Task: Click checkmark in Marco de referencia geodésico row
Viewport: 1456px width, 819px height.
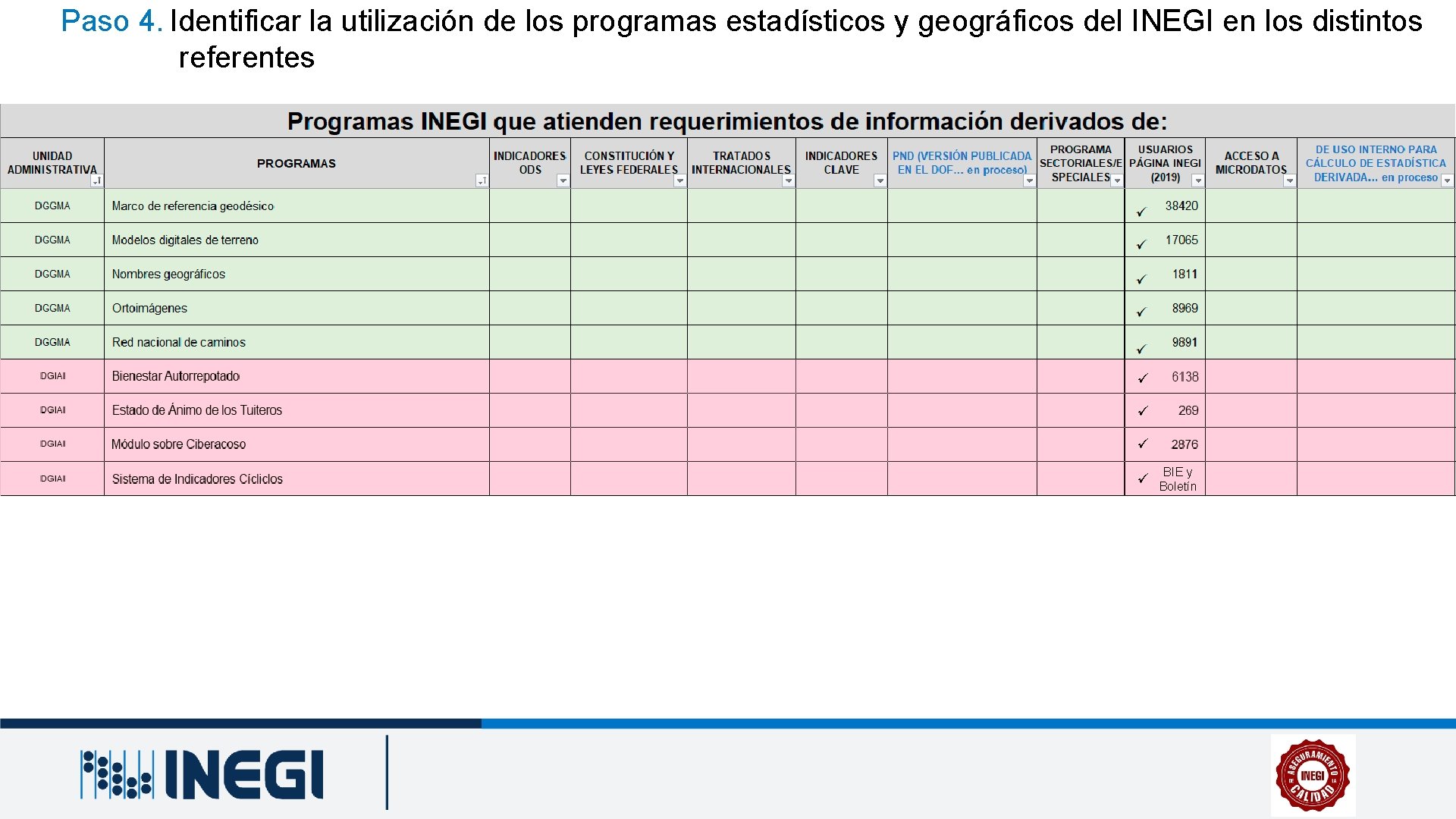Action: point(1141,212)
